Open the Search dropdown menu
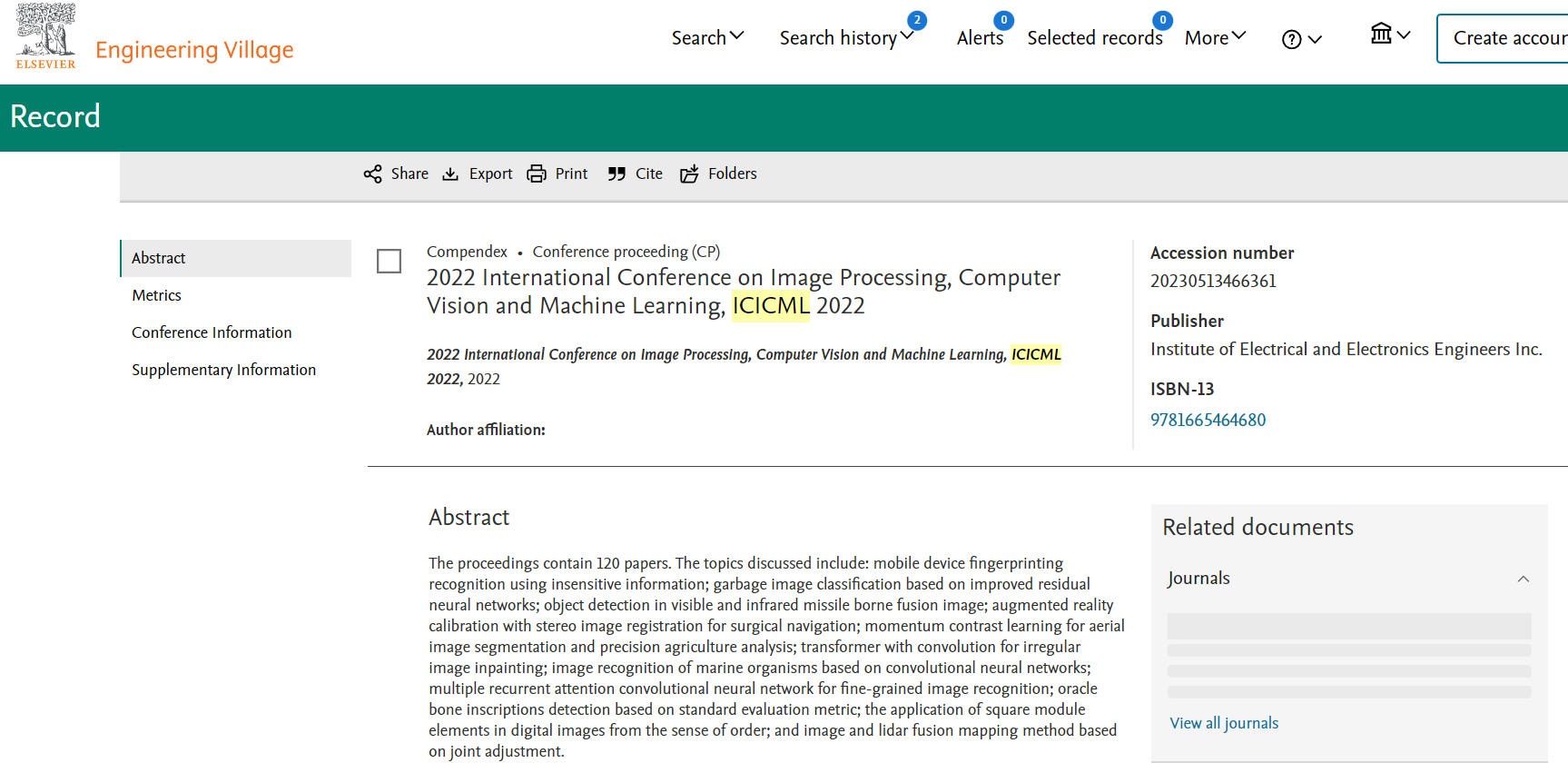 click(x=707, y=37)
